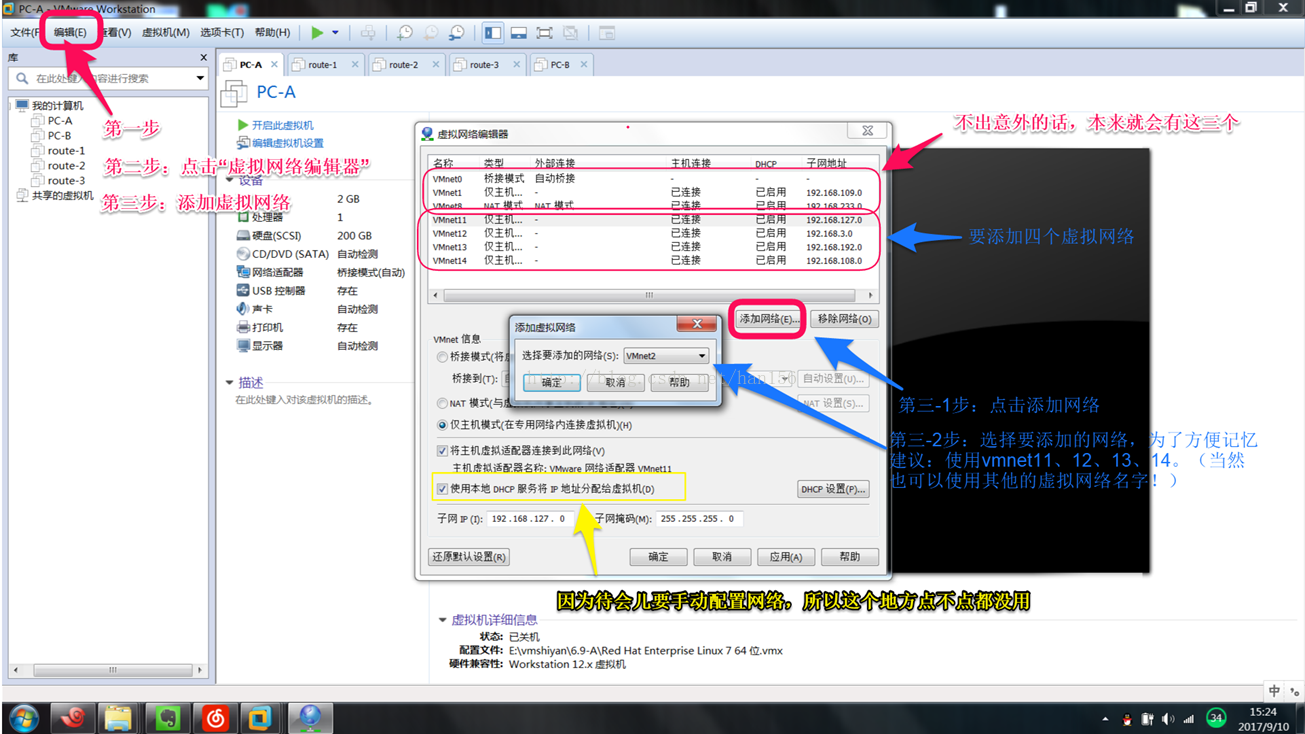Click the 添加网络(E)... button
Screen dimensions: 1305x734
point(768,319)
